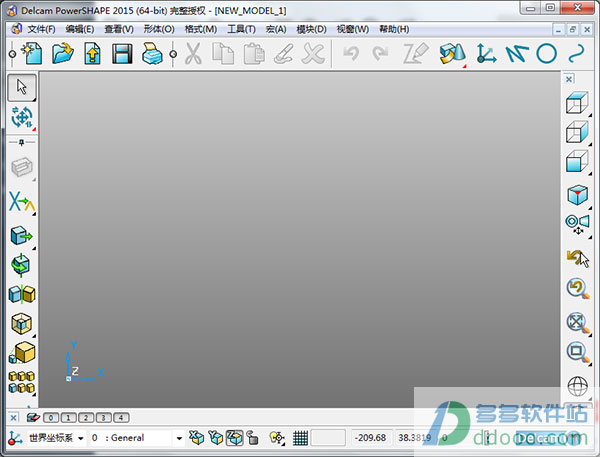Open the solids and surfaces shapes icon
This screenshot has height=457, width=600.
[x=453, y=54]
